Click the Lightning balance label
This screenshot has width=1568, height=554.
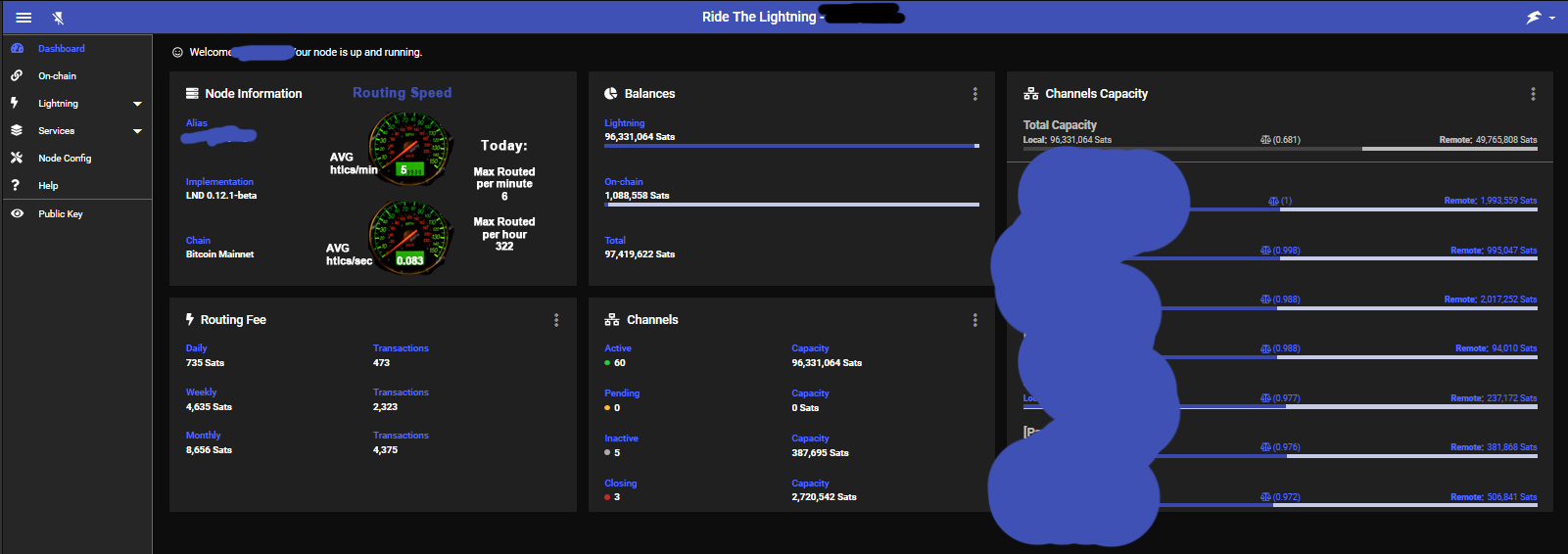point(625,123)
